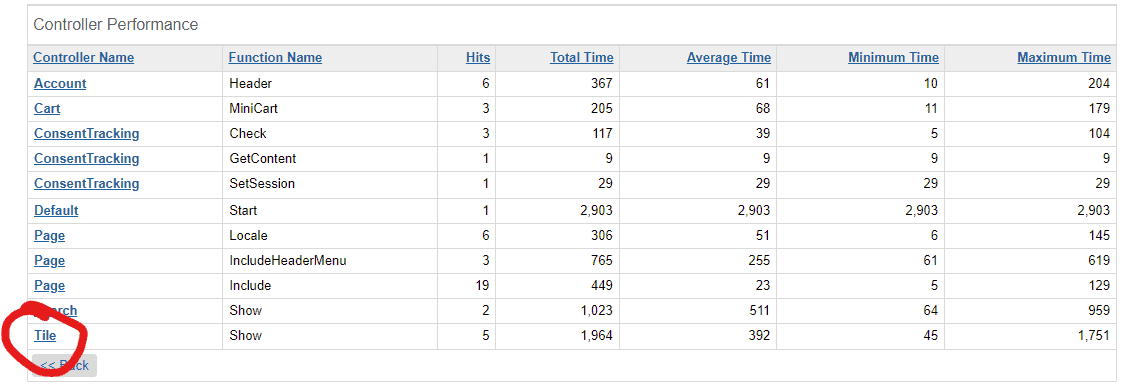The image size is (1122, 390).
Task: Sort by Maximum Time column header
Action: (1064, 58)
